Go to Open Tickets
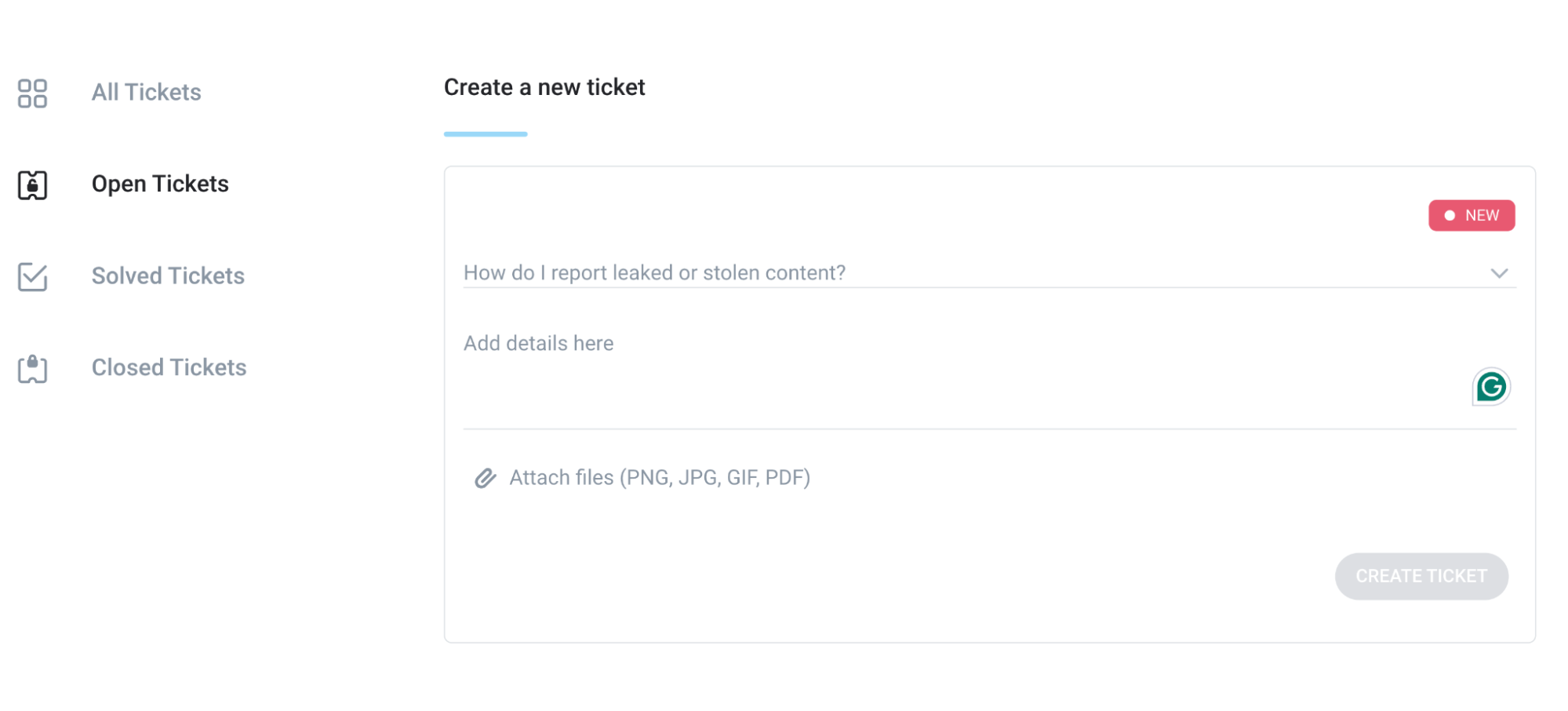1568x711 pixels. click(160, 184)
